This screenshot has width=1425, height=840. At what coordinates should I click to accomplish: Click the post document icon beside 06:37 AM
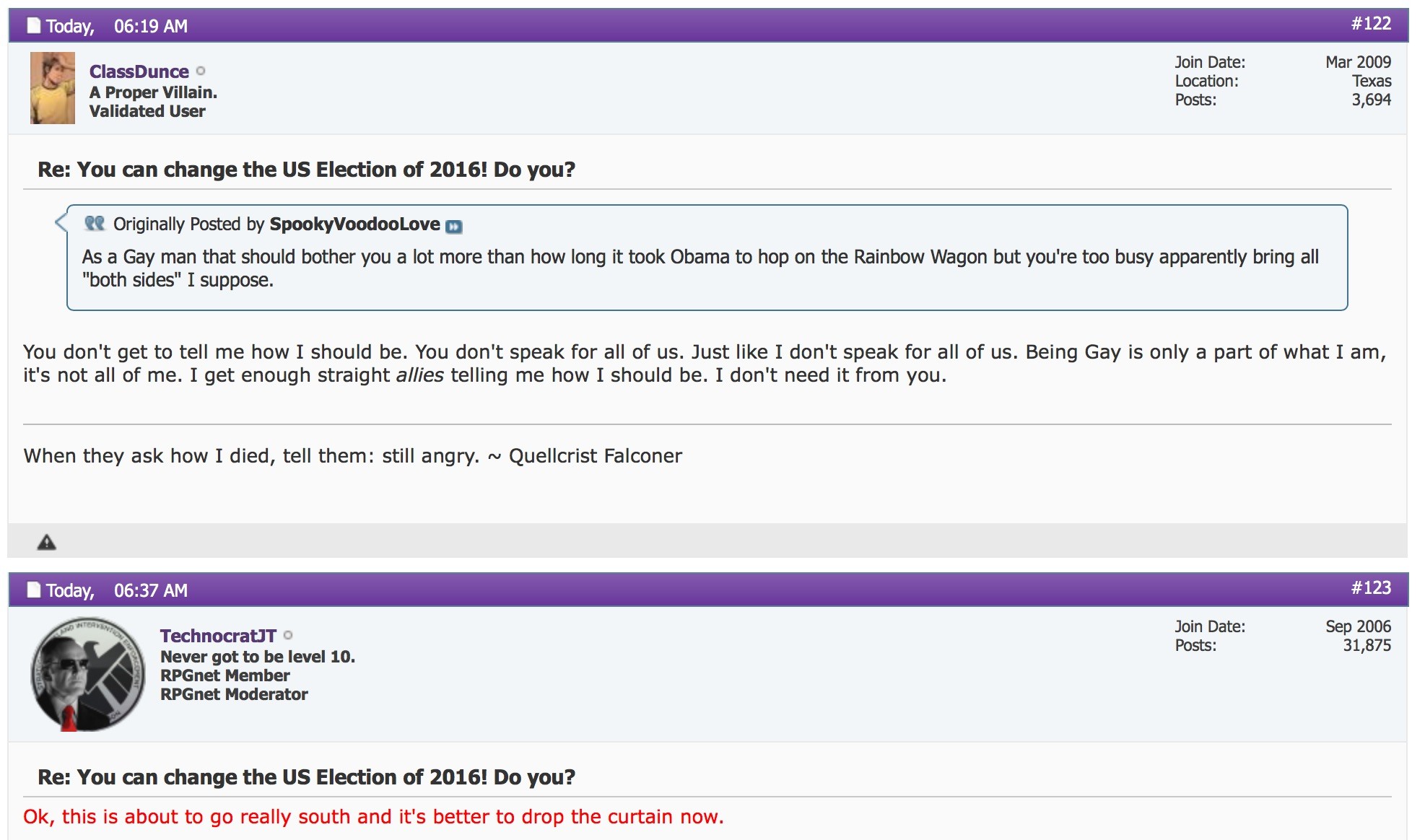tap(34, 590)
